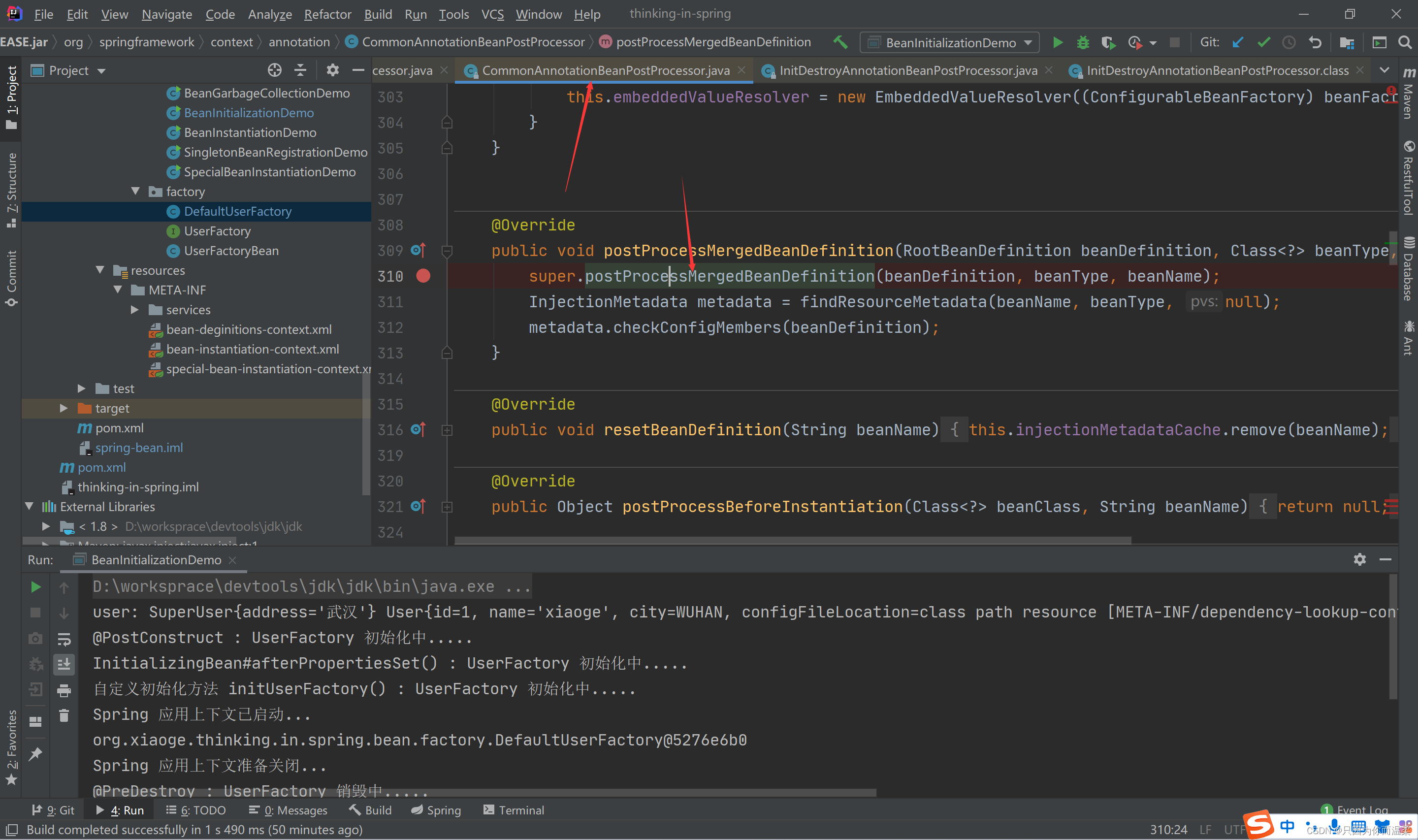Open Search Everywhere magnifier icon
Image resolution: width=1418 pixels, height=840 pixels.
click(1404, 42)
